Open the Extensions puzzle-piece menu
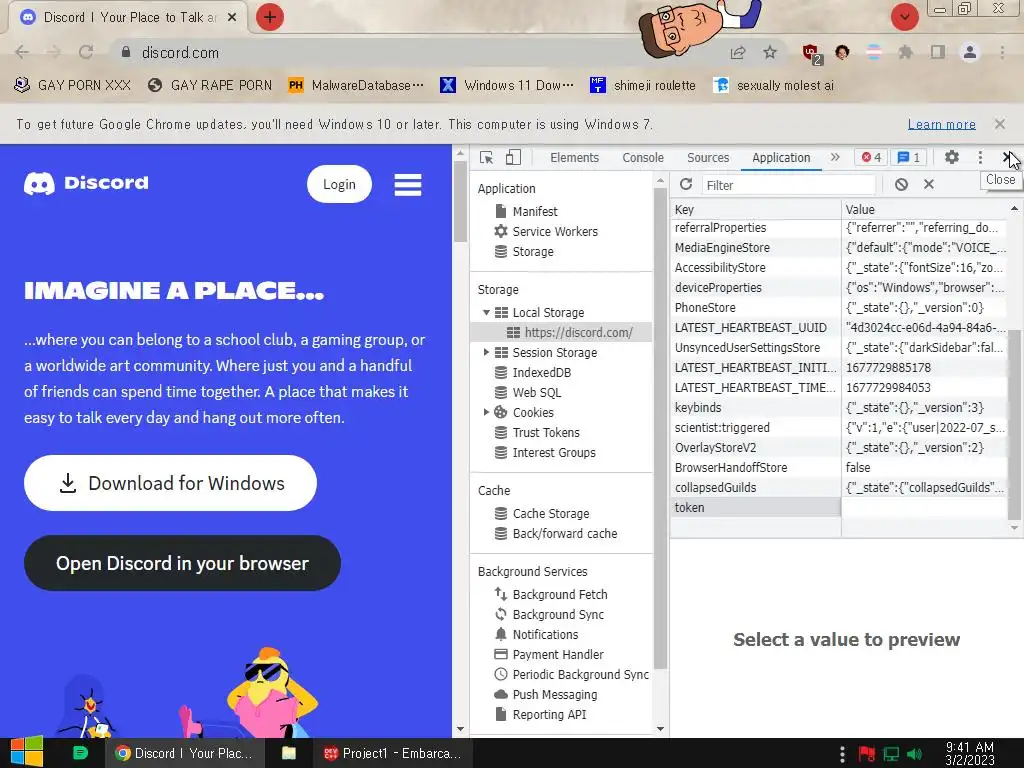The width and height of the screenshot is (1024, 768). pos(905,52)
